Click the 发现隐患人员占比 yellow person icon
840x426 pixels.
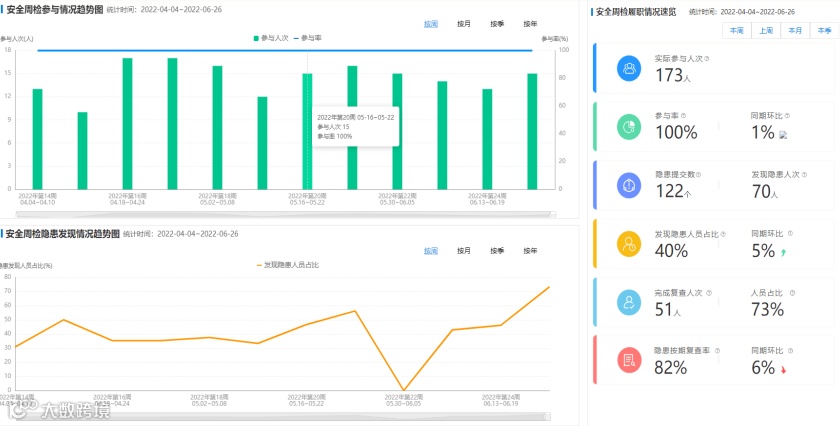[x=629, y=244]
